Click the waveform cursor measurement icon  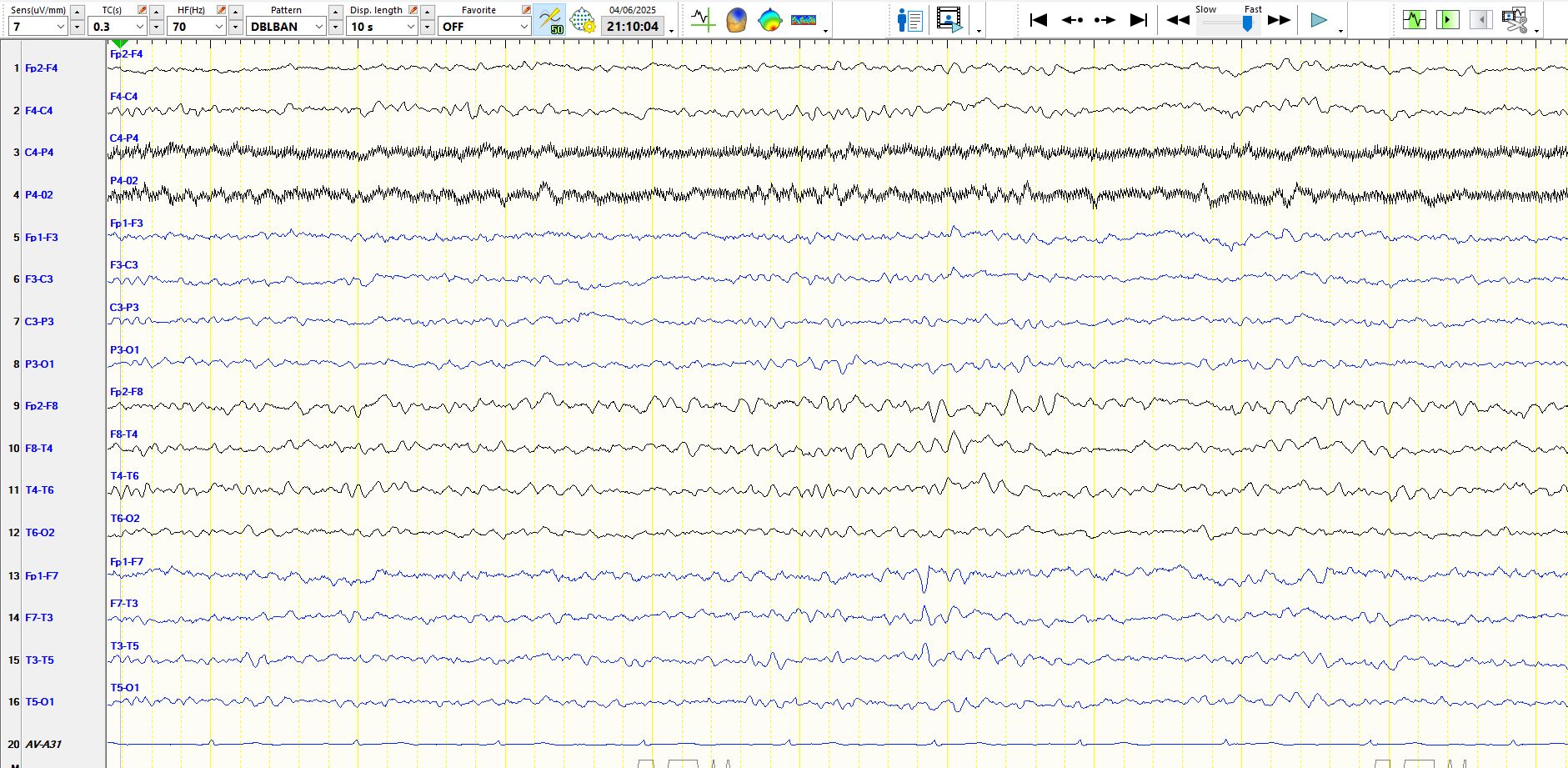[703, 19]
